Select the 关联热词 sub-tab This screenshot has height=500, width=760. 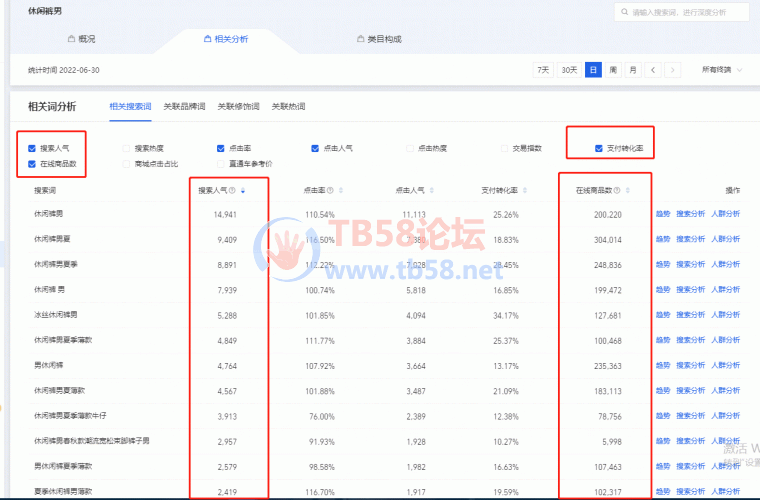click(288, 107)
